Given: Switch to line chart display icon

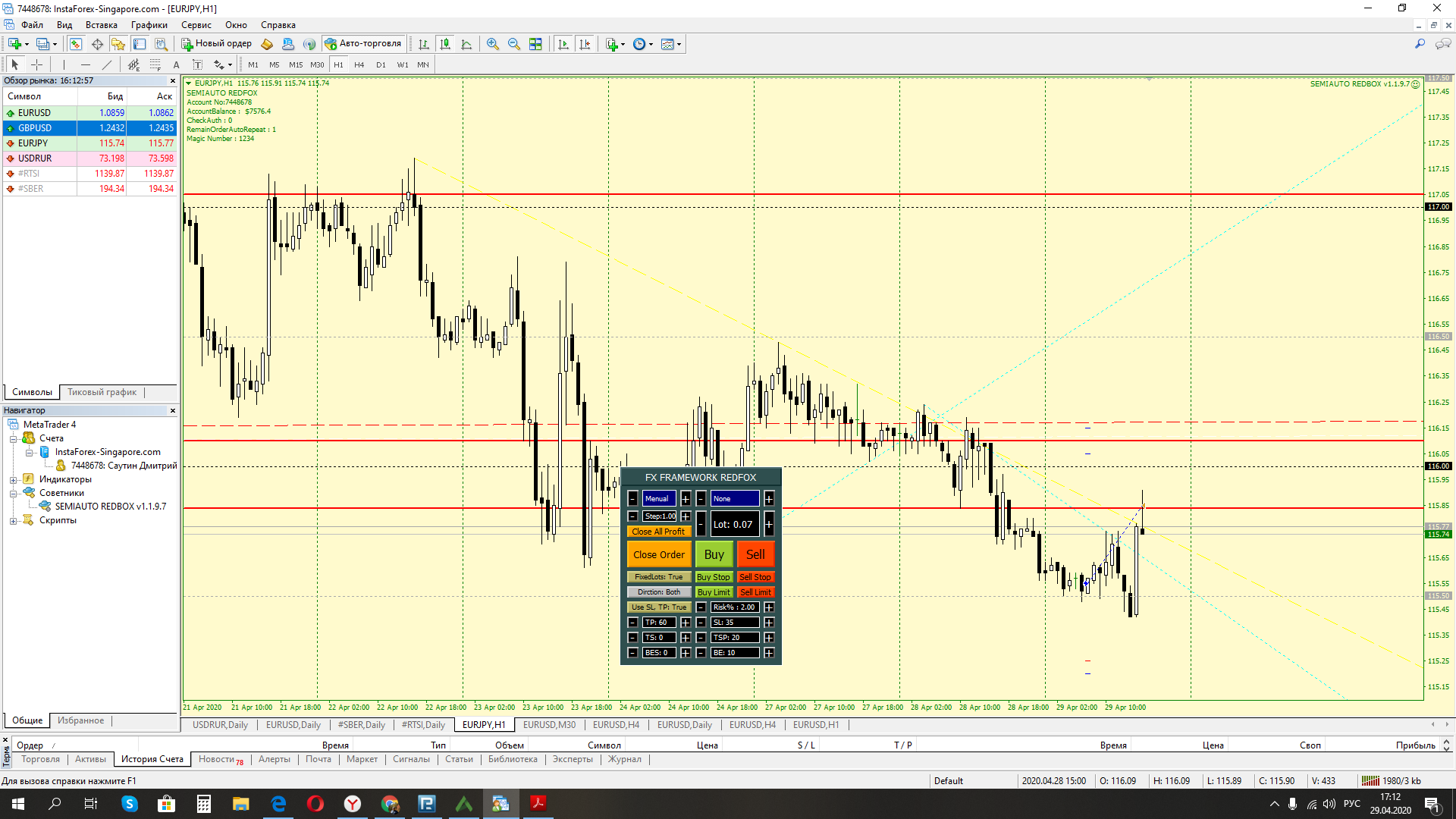Looking at the screenshot, I should click(x=466, y=44).
